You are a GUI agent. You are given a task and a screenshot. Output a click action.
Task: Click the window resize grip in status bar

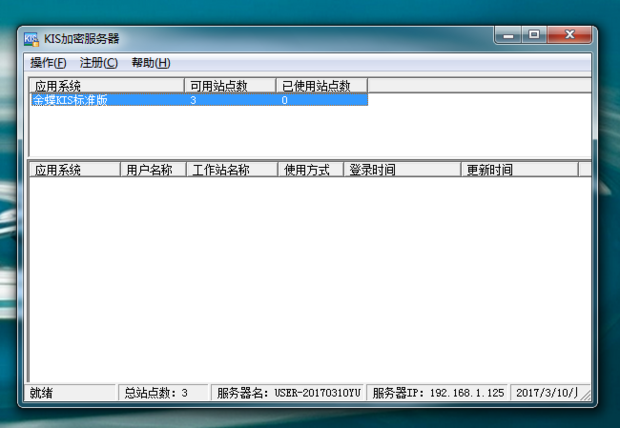click(585, 394)
